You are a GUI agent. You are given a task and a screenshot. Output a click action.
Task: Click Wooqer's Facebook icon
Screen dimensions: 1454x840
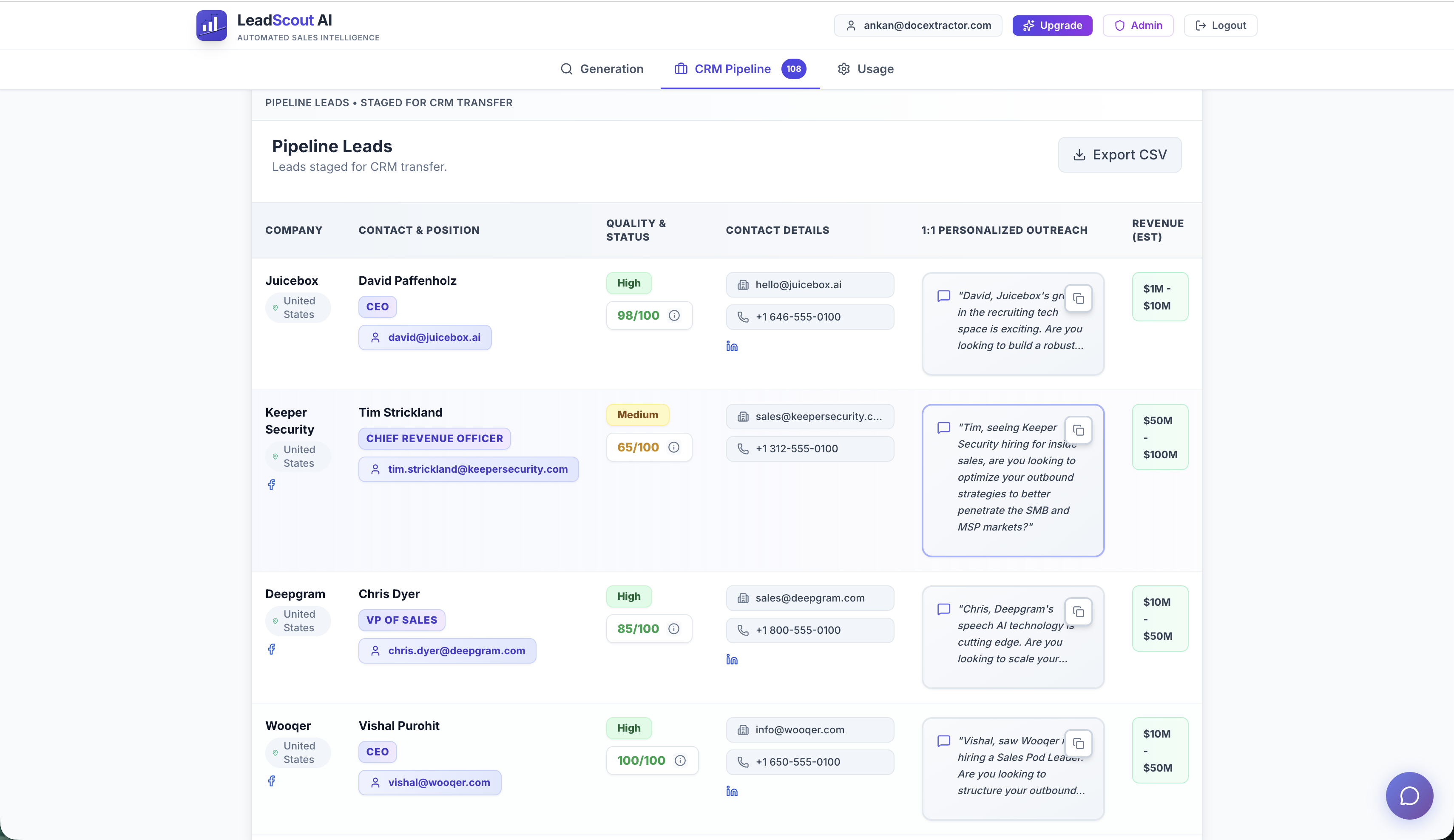(x=271, y=780)
